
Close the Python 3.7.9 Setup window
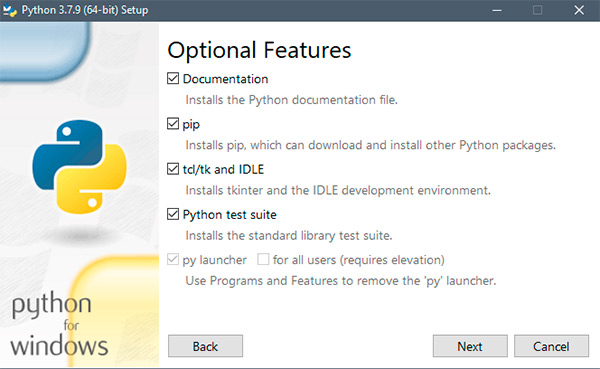pyautogui.click(x=579, y=10)
